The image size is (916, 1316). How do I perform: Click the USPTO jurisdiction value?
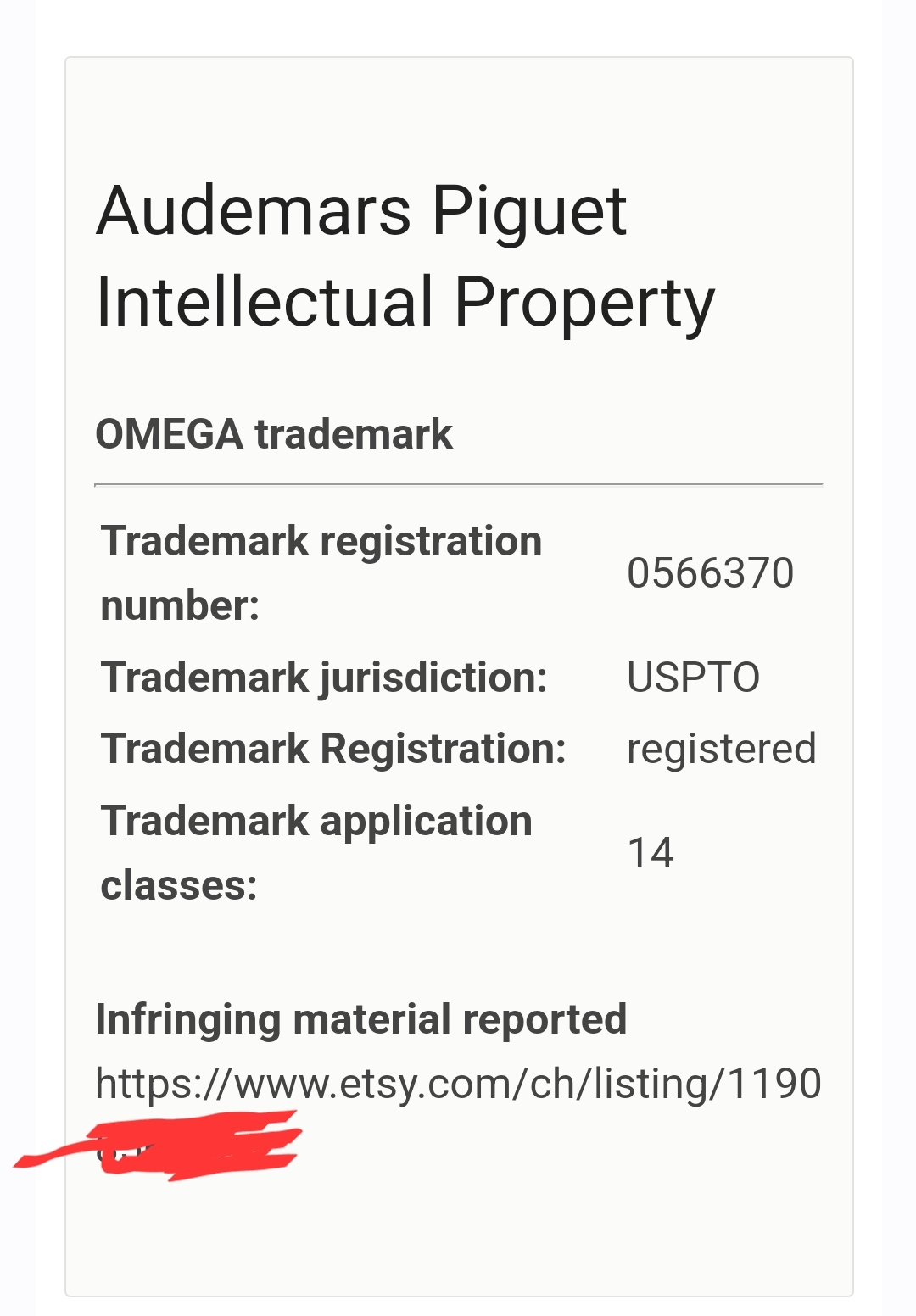[693, 678]
